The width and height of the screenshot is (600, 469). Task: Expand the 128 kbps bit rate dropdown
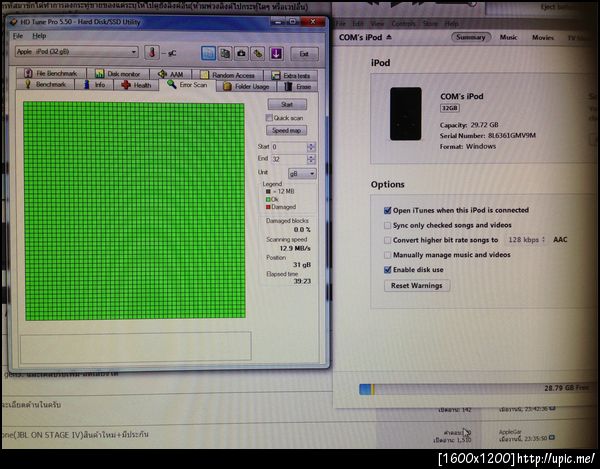pos(526,240)
